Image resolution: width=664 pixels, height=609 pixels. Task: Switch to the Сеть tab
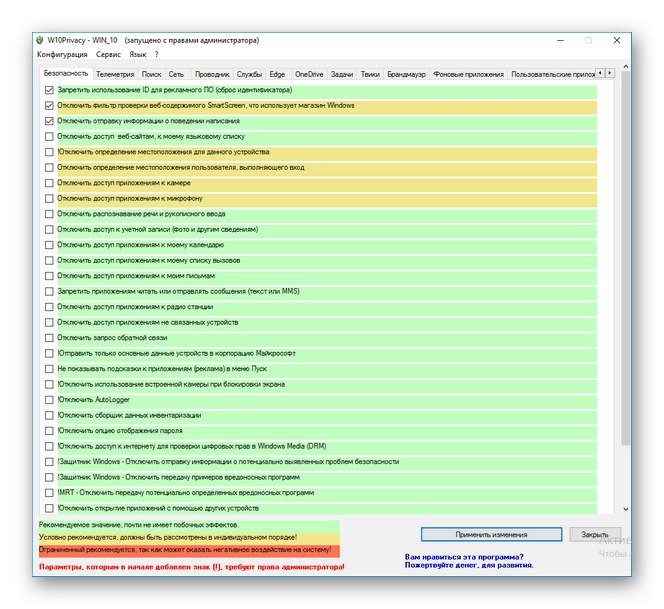pos(176,74)
